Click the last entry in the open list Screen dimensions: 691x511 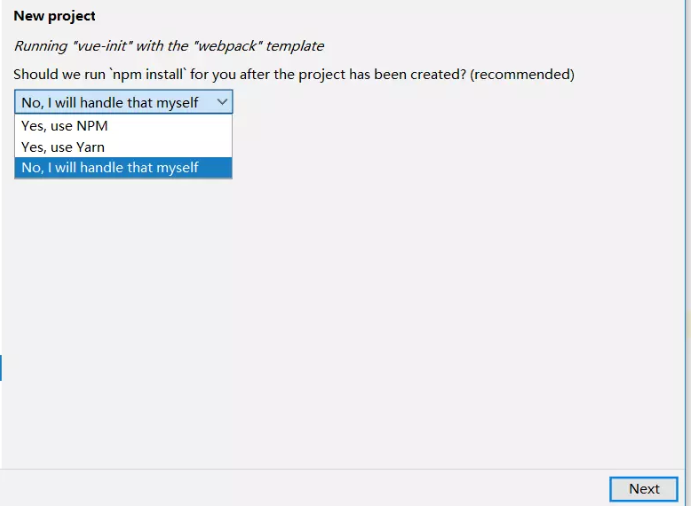pos(110,168)
